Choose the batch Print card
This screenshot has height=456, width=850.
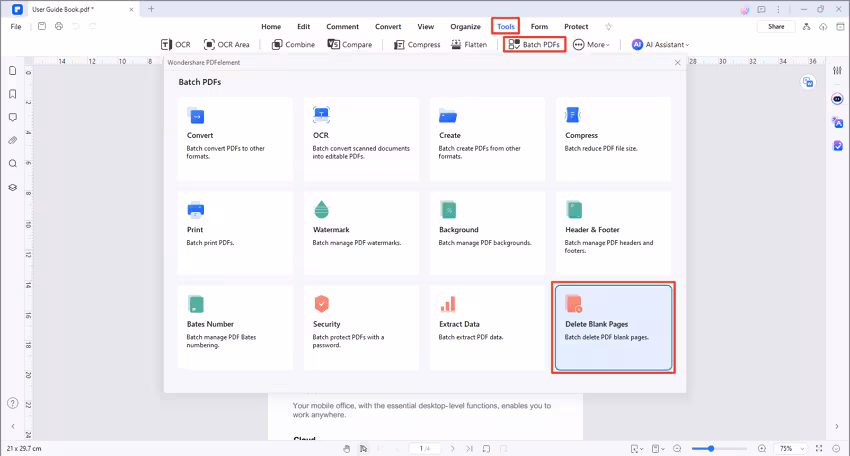pyautogui.click(x=235, y=233)
